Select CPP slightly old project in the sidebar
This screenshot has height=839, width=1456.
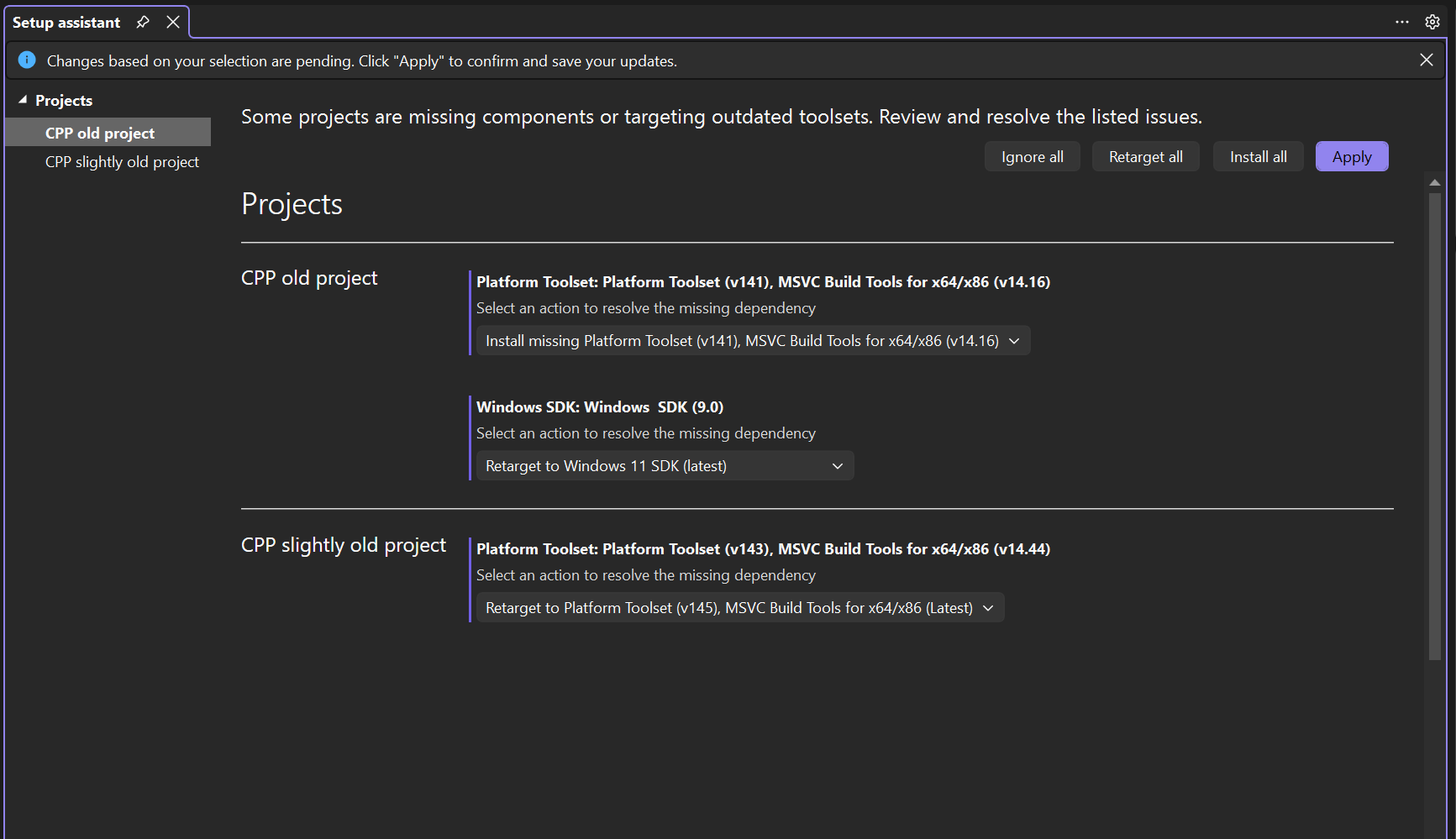(x=122, y=161)
